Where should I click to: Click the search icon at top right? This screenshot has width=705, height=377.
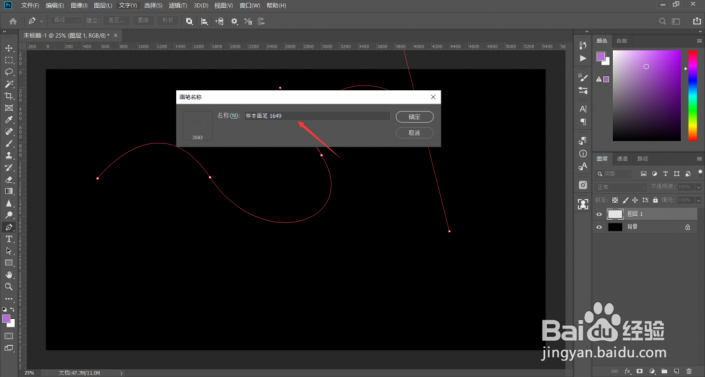tap(662, 21)
